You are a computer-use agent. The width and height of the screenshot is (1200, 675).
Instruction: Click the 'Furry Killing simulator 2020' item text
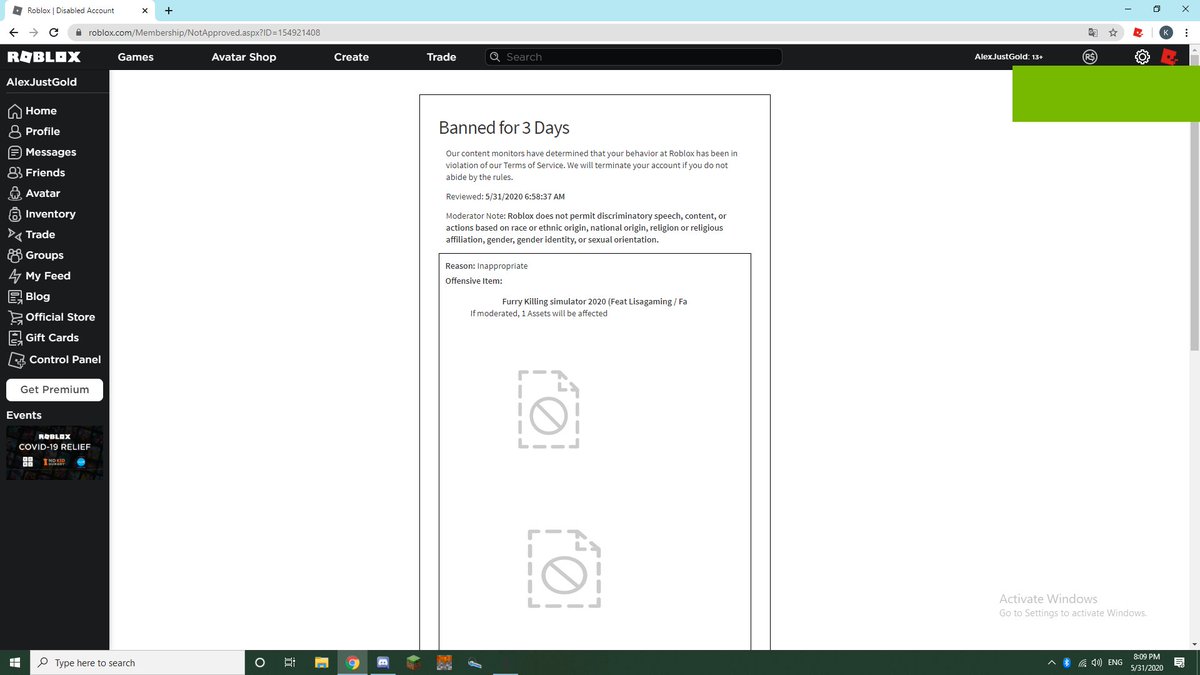pyautogui.click(x=595, y=301)
